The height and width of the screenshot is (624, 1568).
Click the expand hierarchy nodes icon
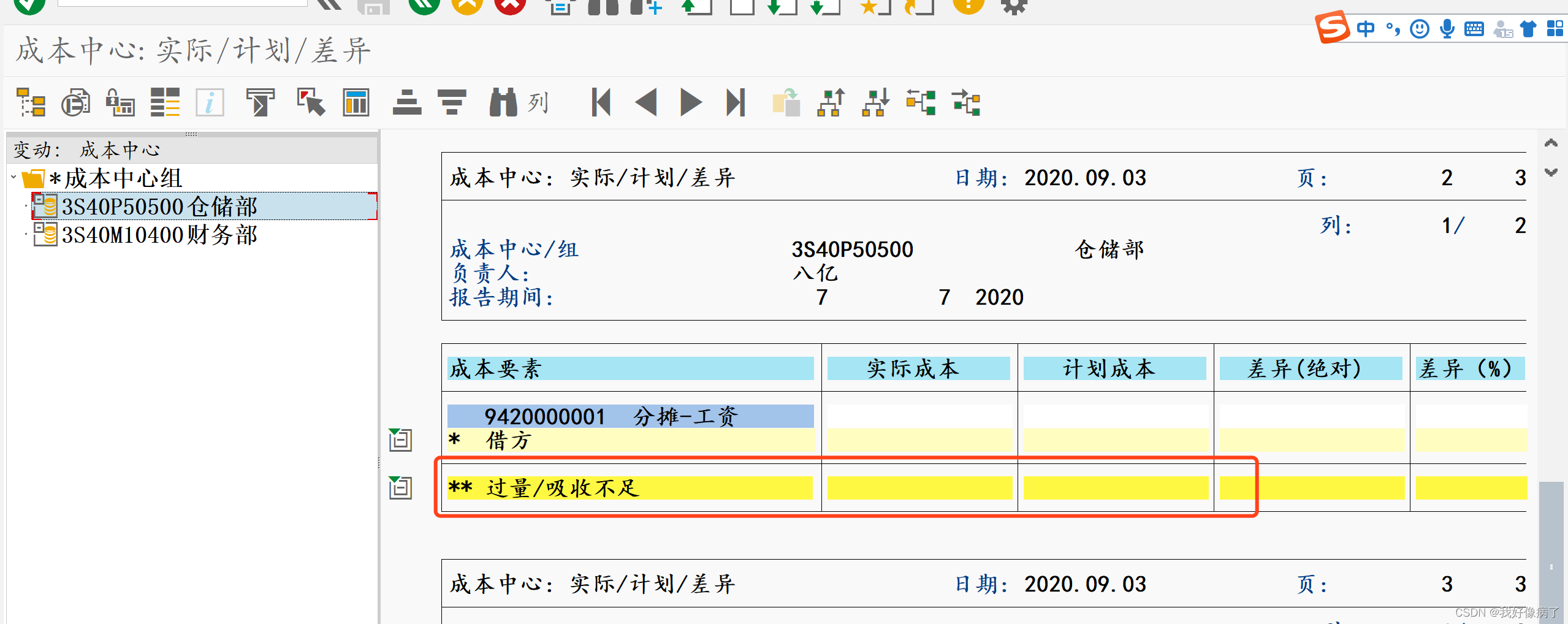[966, 102]
